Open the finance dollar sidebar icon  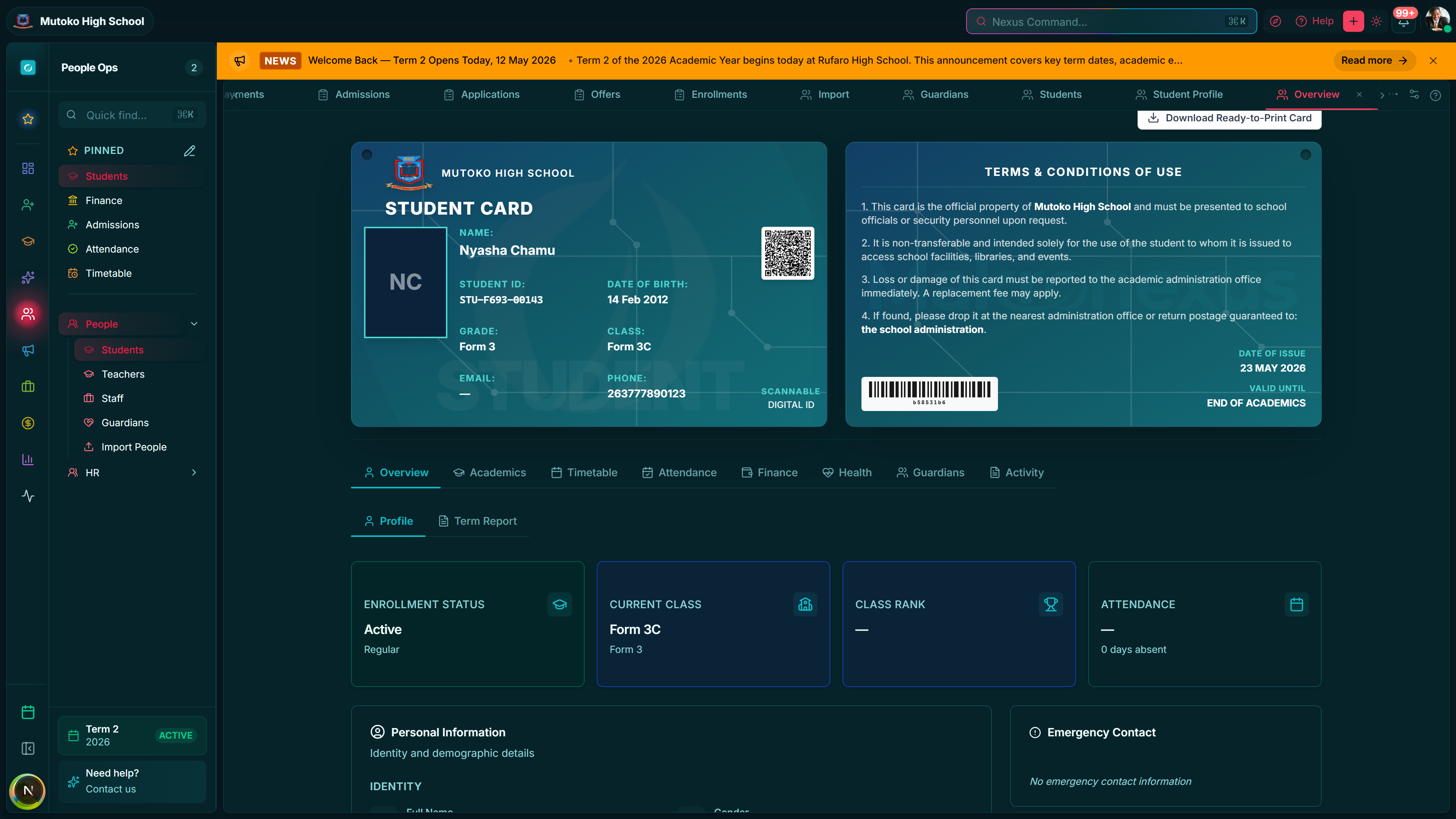click(28, 424)
